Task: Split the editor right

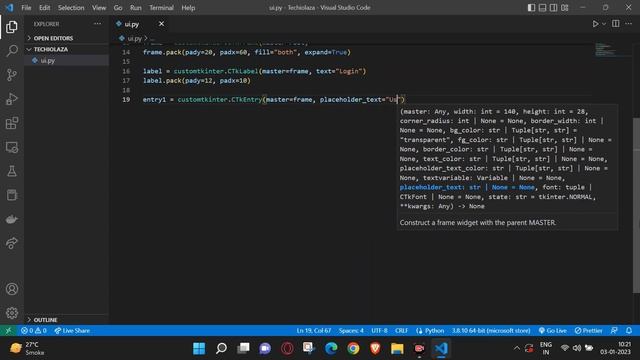Action: (x=616, y=24)
